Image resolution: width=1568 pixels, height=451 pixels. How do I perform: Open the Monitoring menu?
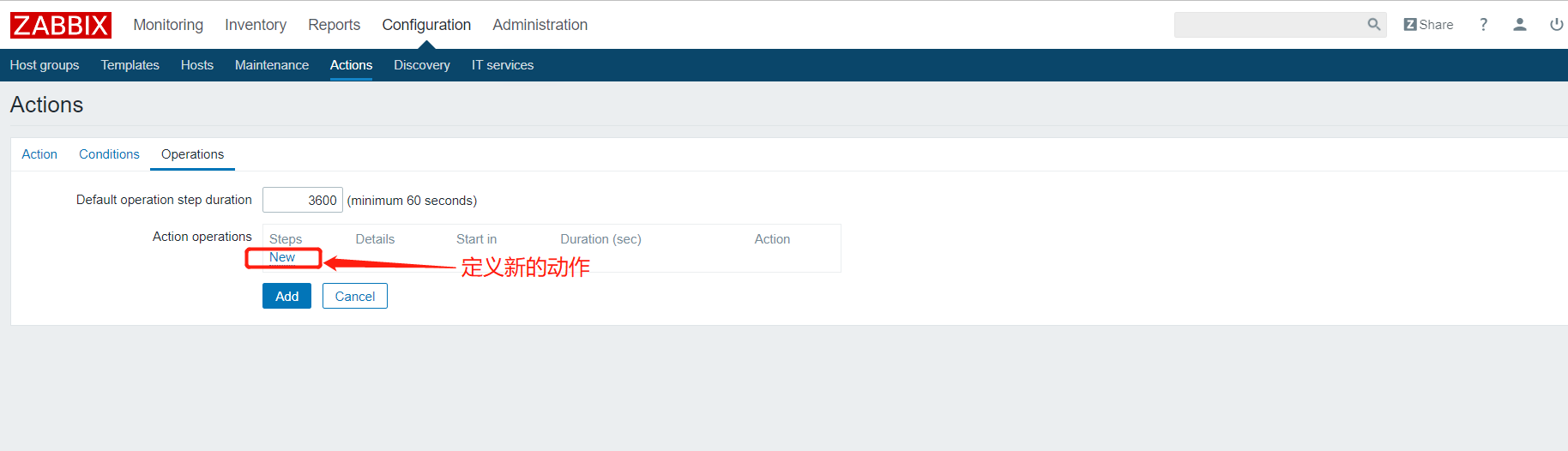click(x=168, y=25)
